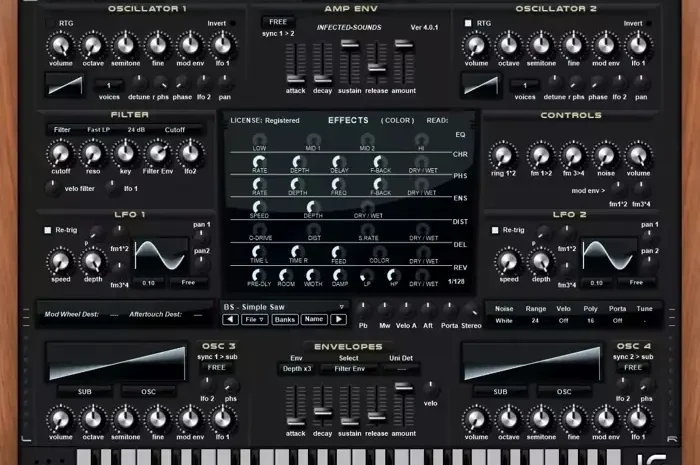Image resolution: width=700 pixels, height=465 pixels.
Task: Click the Stereo knob
Action: pos(471,309)
